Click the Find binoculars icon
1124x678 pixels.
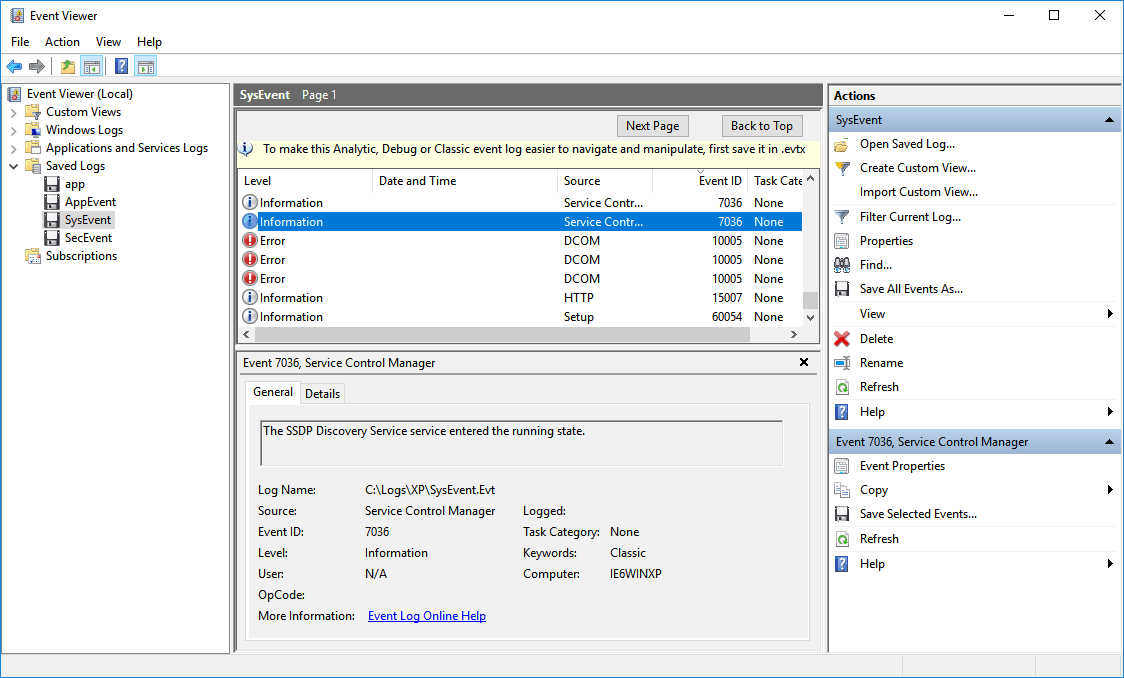pyautogui.click(x=842, y=265)
